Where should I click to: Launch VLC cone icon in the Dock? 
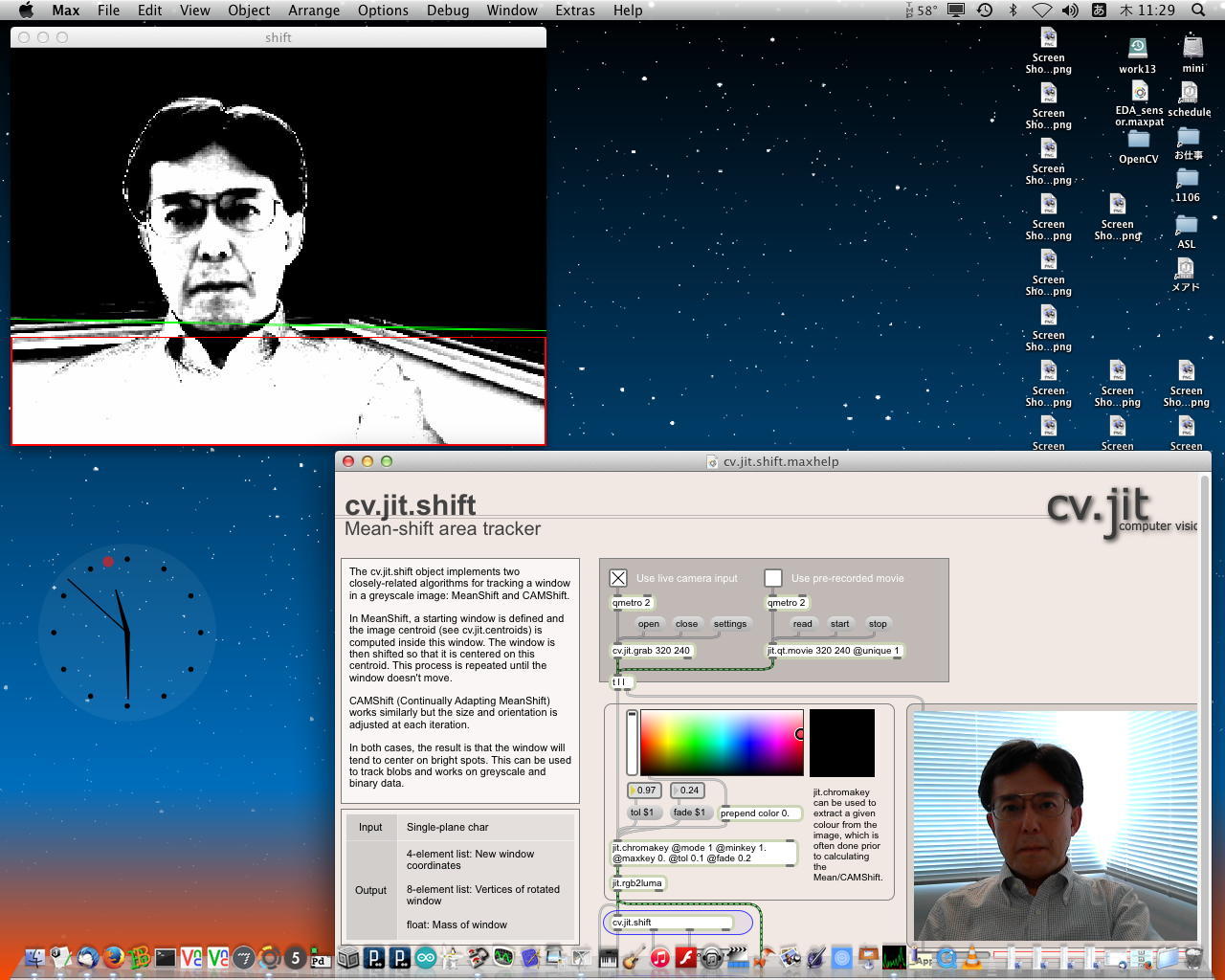(972, 957)
